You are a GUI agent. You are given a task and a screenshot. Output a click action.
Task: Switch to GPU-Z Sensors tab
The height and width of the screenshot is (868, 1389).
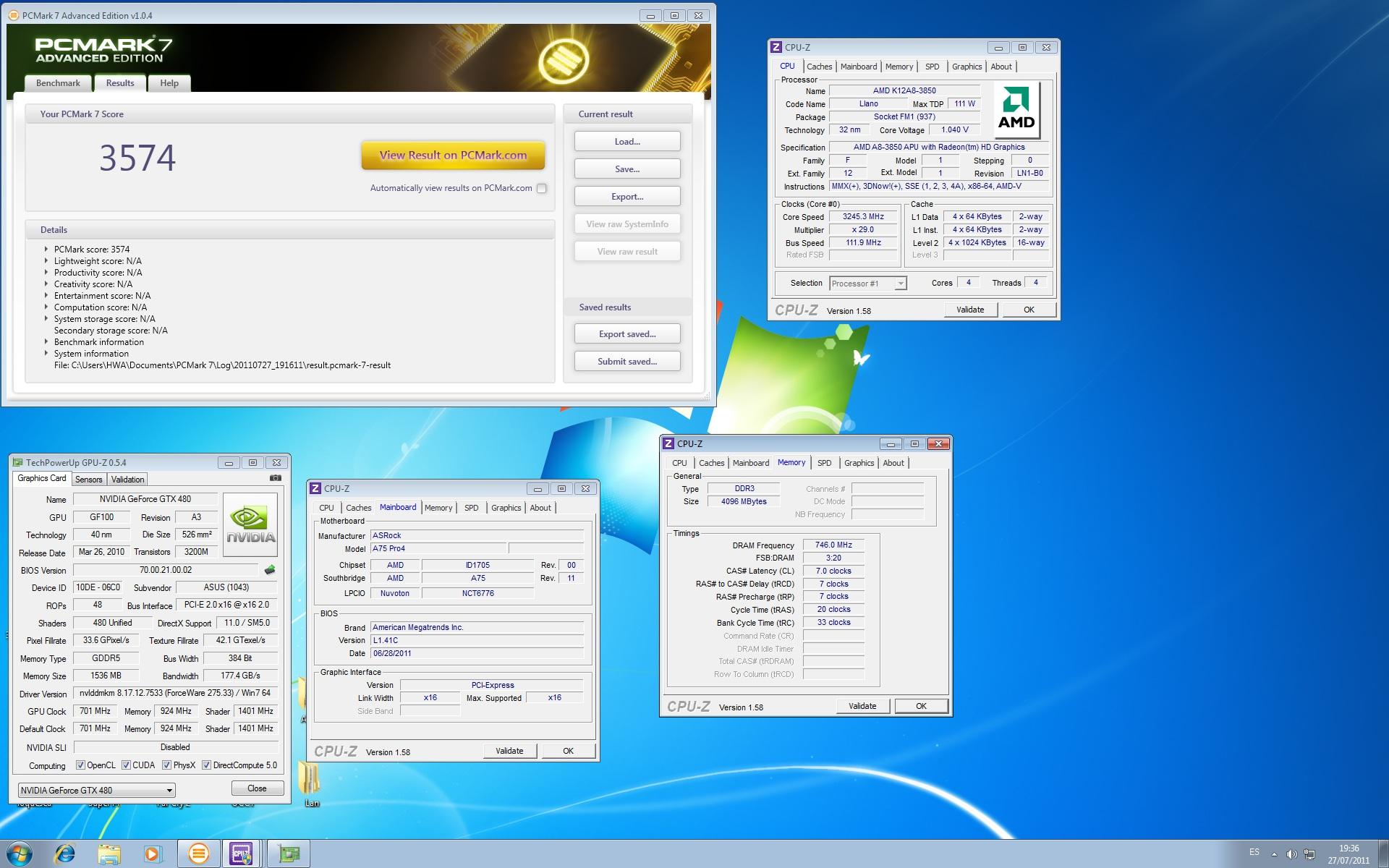click(x=89, y=480)
